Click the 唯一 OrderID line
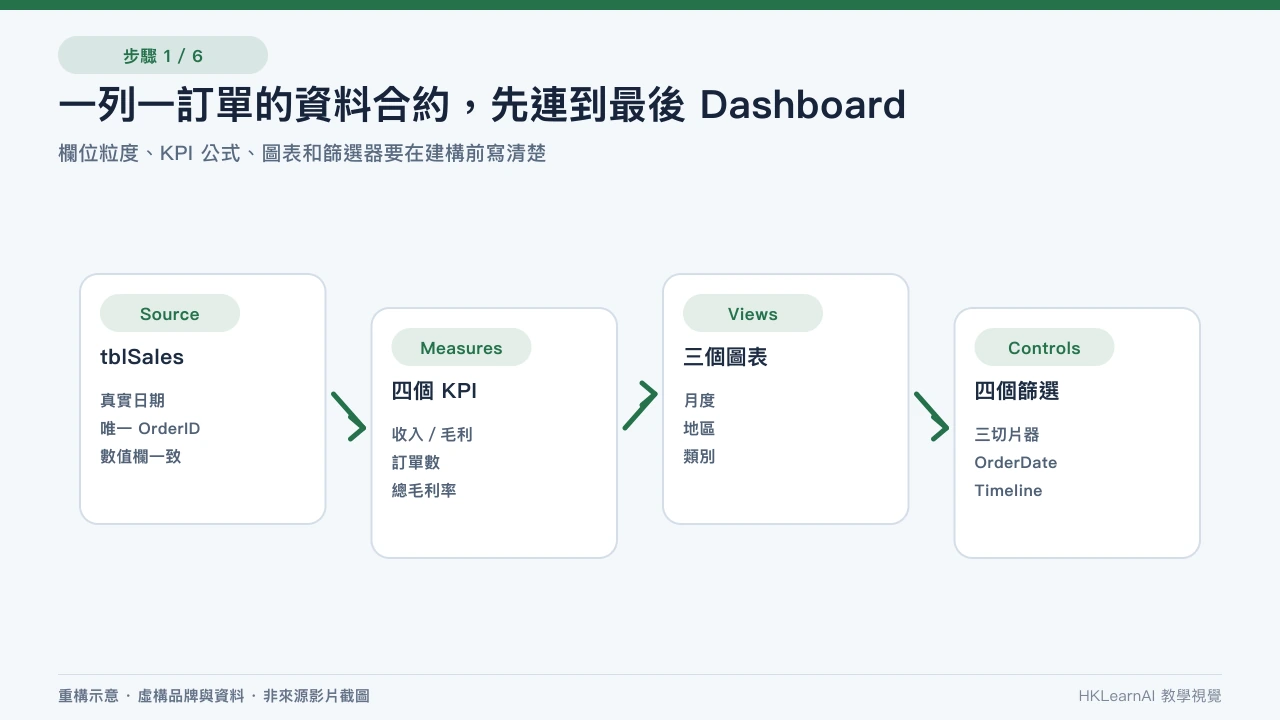Image resolution: width=1280 pixels, height=720 pixels. click(150, 428)
